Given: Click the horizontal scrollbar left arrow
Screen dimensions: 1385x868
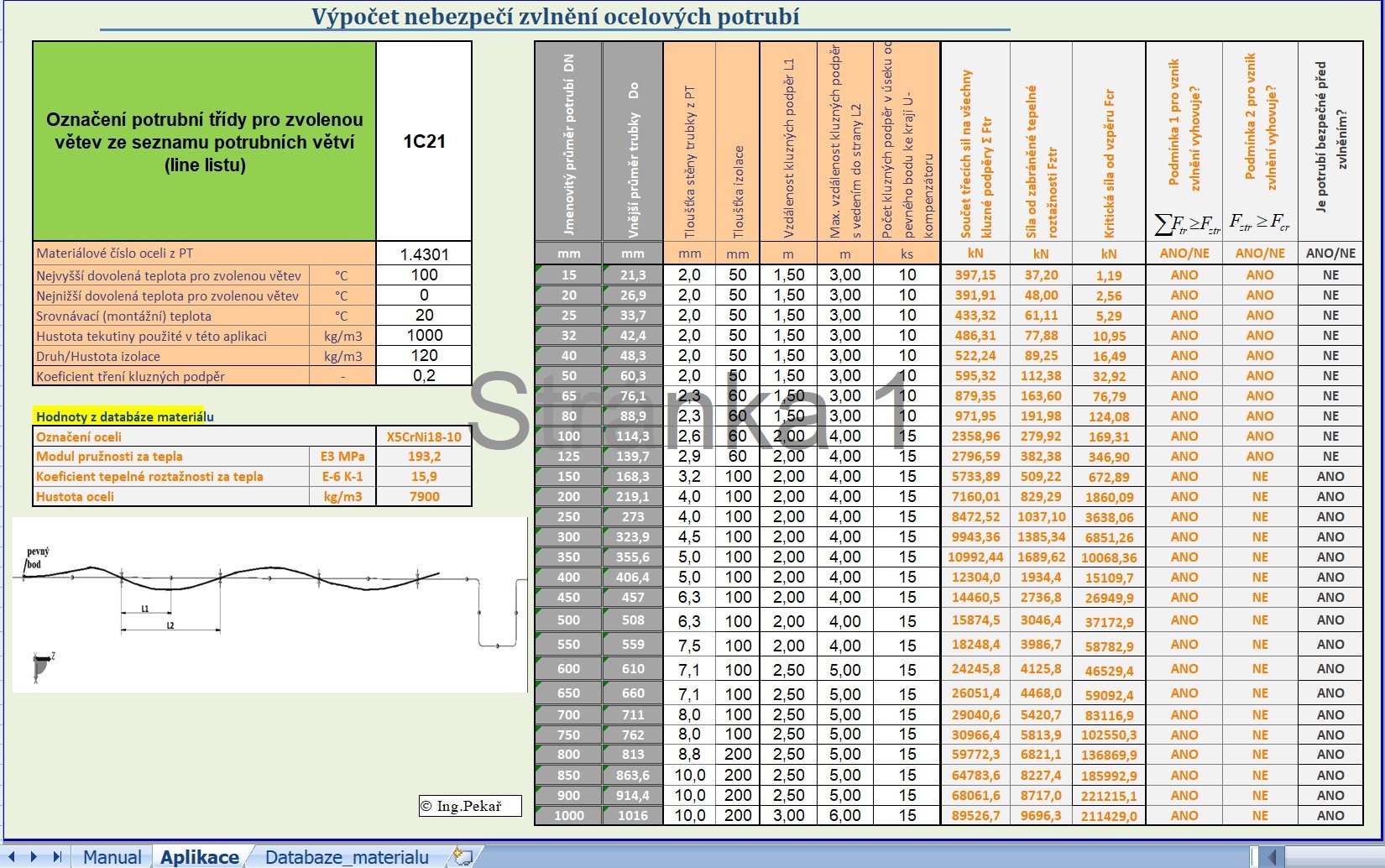Looking at the screenshot, I should pos(1273,857).
